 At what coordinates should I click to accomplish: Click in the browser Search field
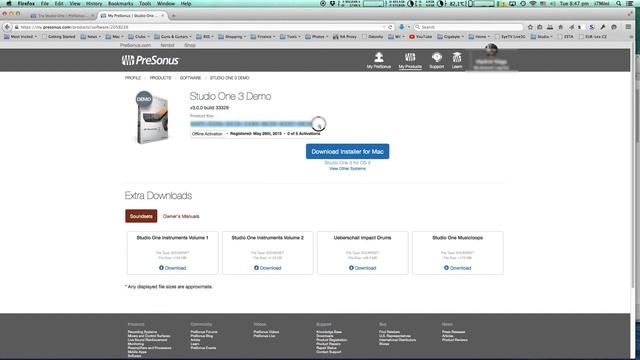468,27
